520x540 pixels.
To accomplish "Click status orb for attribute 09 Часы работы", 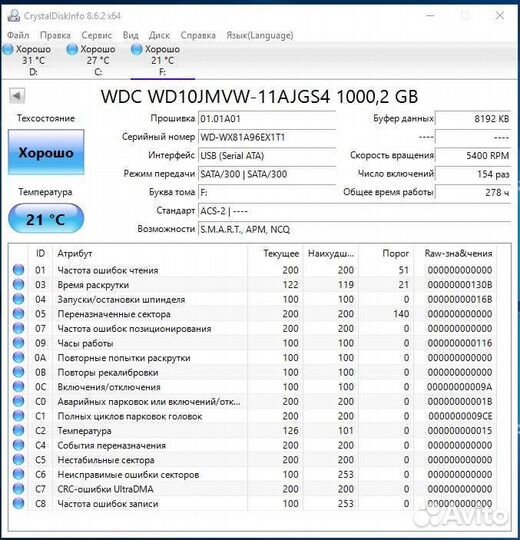I will point(19,343).
